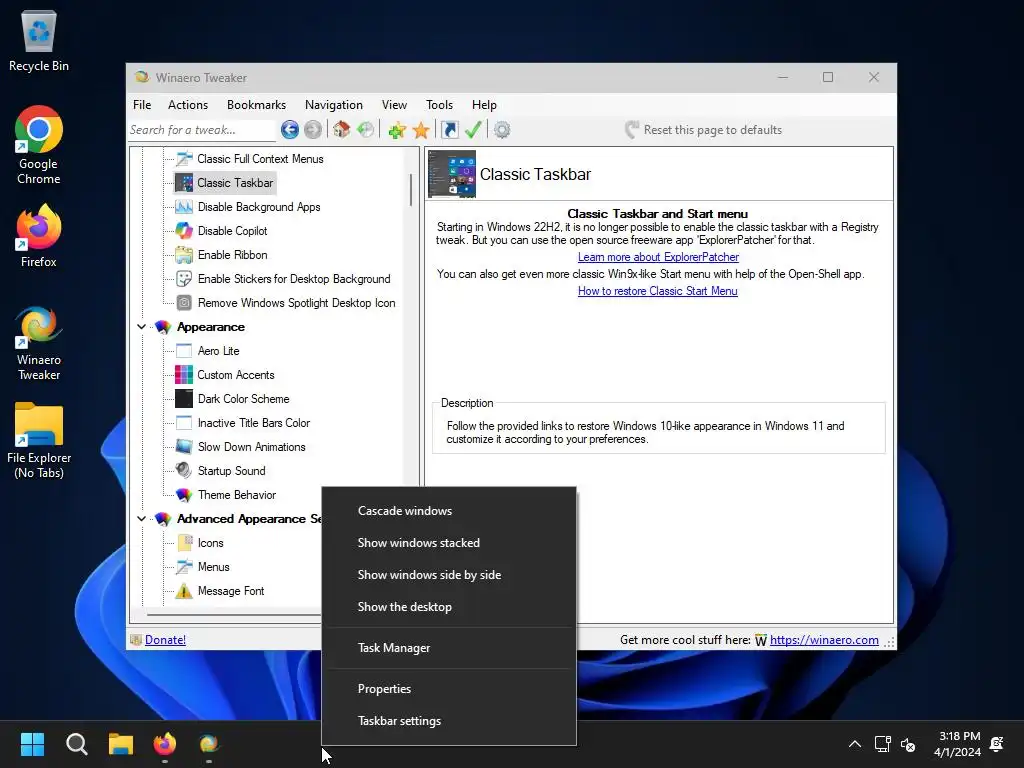
Task: Click the Remove Windows Spotlight Desktop Icon icon
Action: (184, 303)
